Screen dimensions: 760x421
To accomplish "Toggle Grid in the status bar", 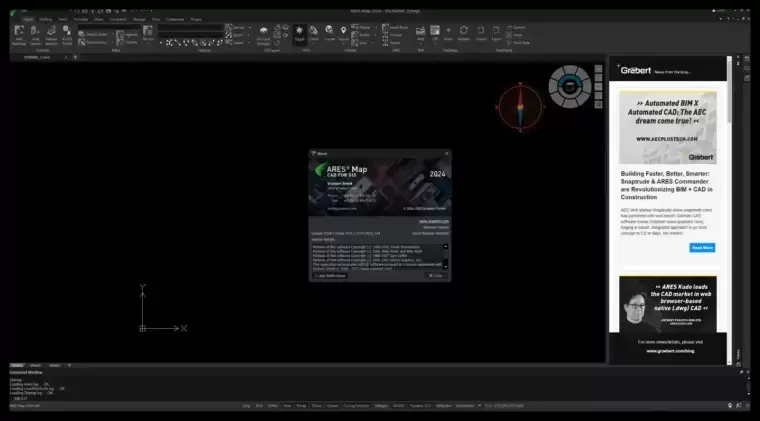I will [259, 405].
